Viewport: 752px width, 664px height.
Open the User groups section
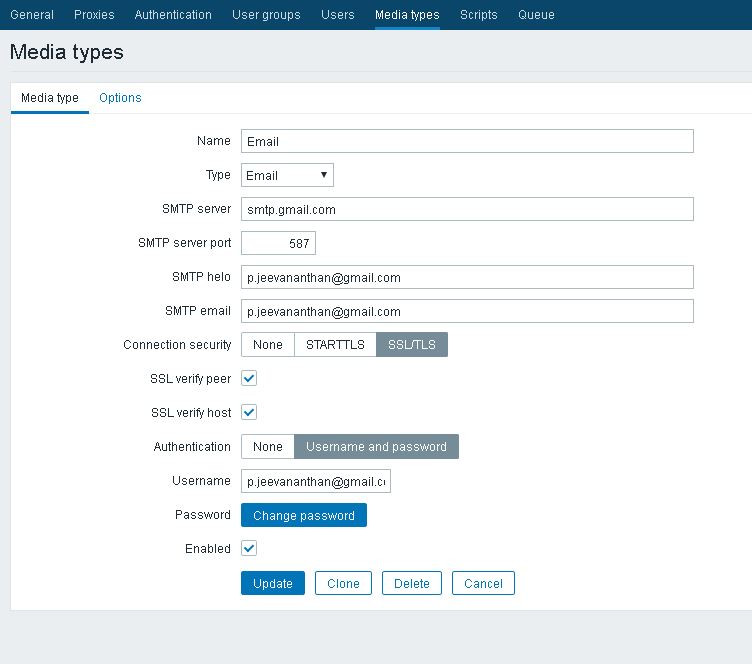[266, 15]
